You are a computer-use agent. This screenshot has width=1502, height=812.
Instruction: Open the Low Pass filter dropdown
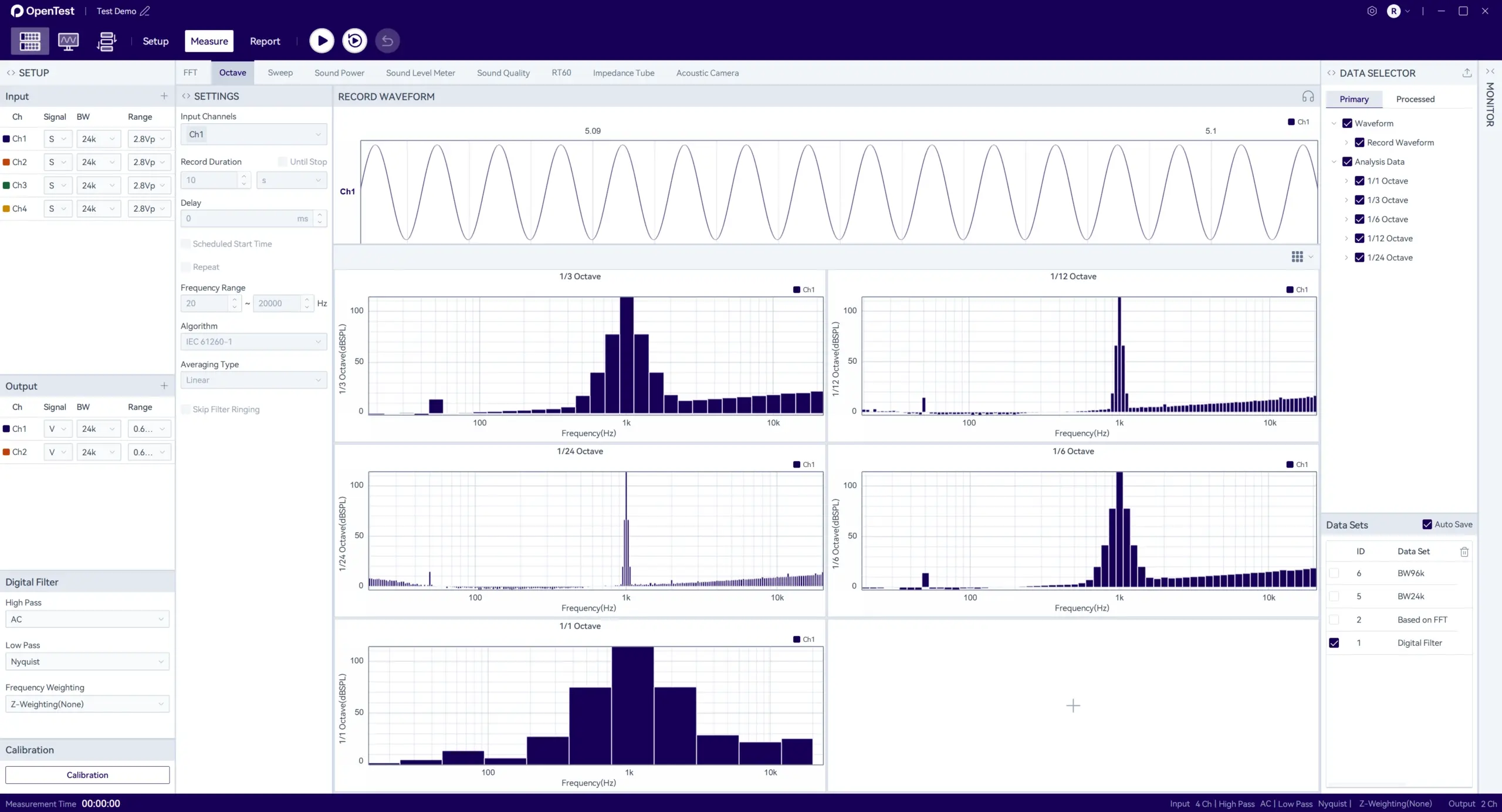point(87,661)
